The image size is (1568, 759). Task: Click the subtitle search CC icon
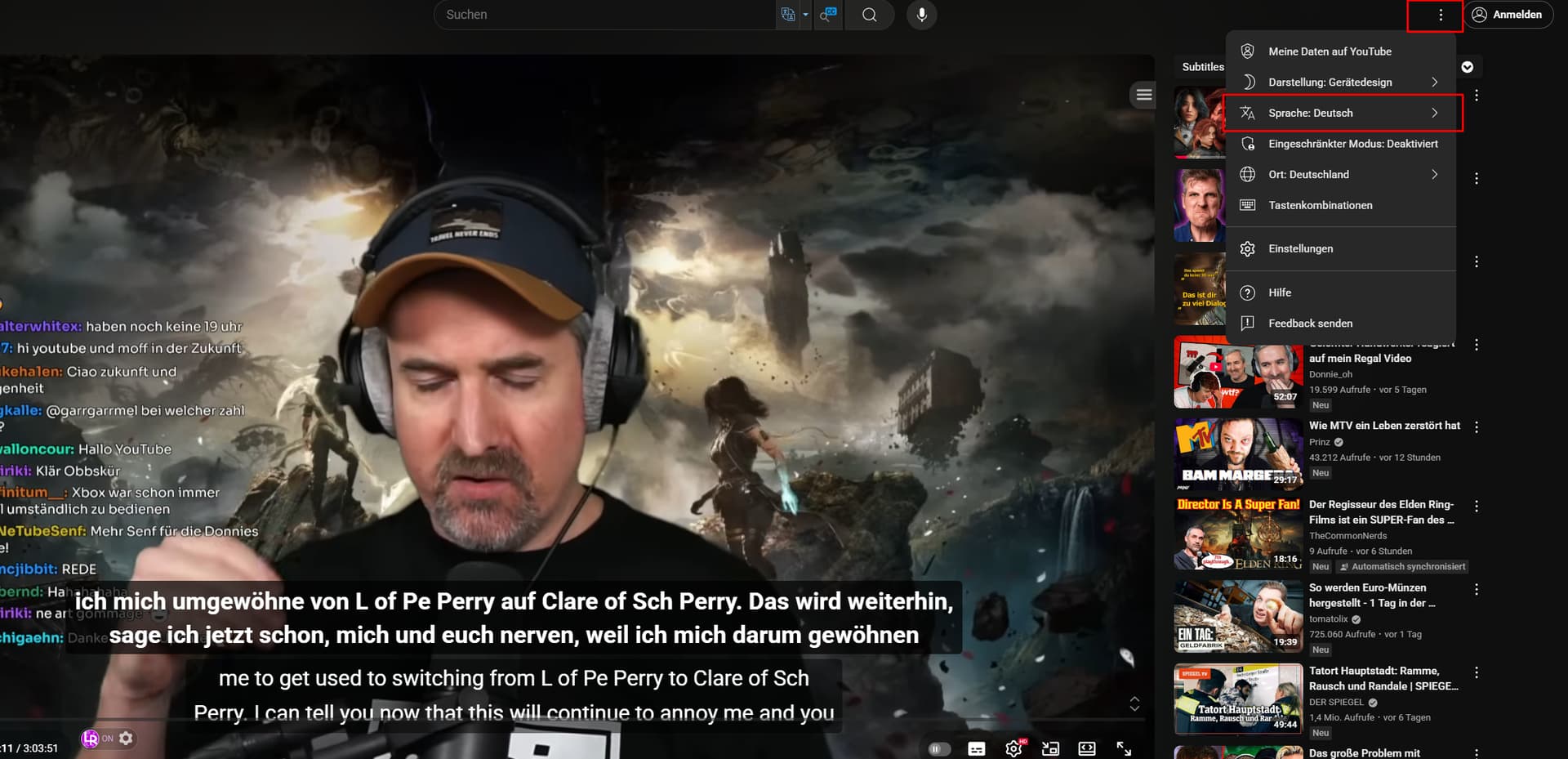[x=828, y=15]
